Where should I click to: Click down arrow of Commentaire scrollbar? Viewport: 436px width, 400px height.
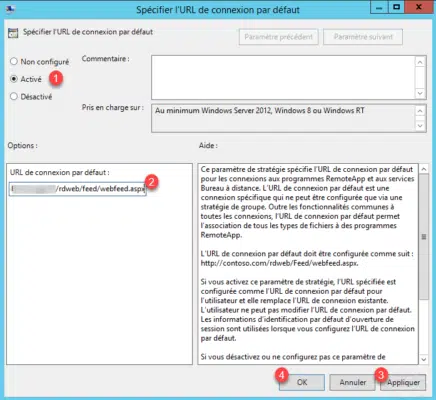(420, 93)
